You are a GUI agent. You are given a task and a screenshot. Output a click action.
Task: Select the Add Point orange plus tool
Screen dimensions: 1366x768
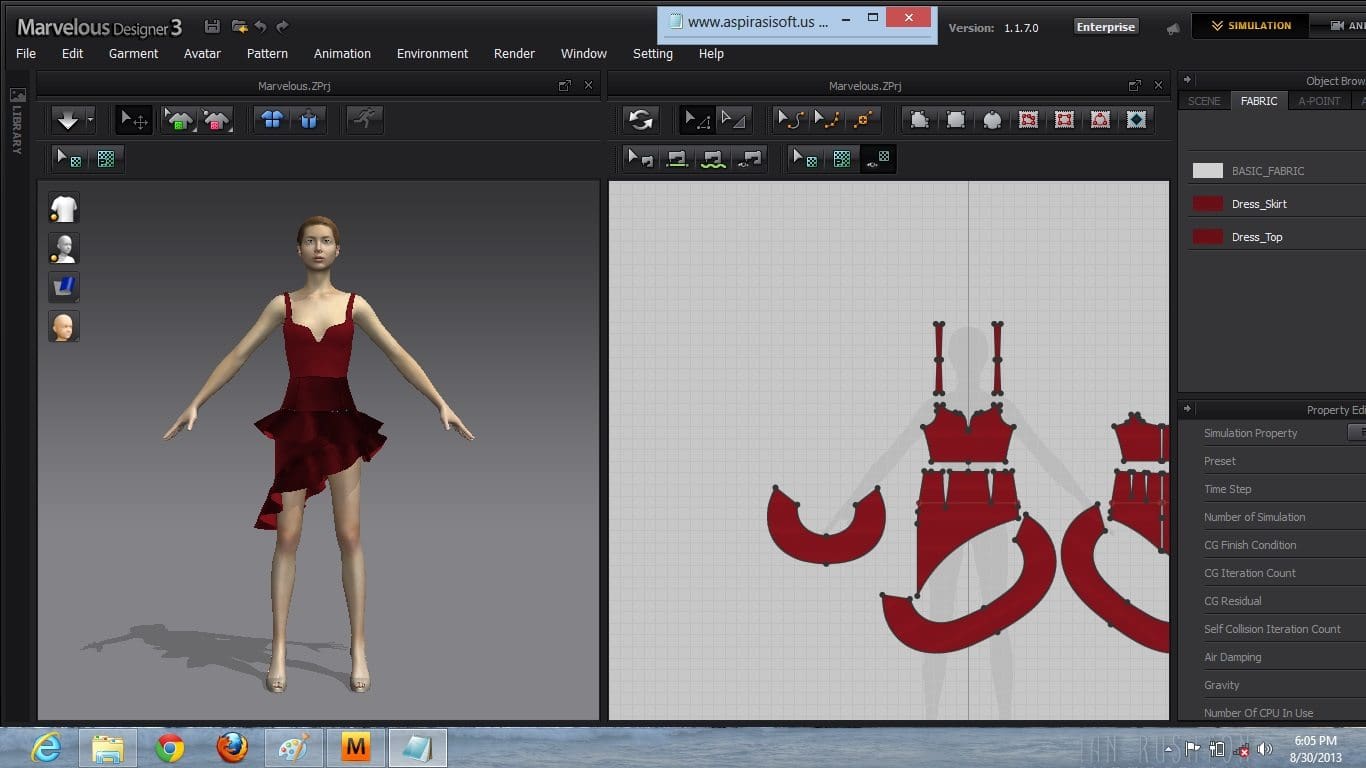tap(862, 120)
